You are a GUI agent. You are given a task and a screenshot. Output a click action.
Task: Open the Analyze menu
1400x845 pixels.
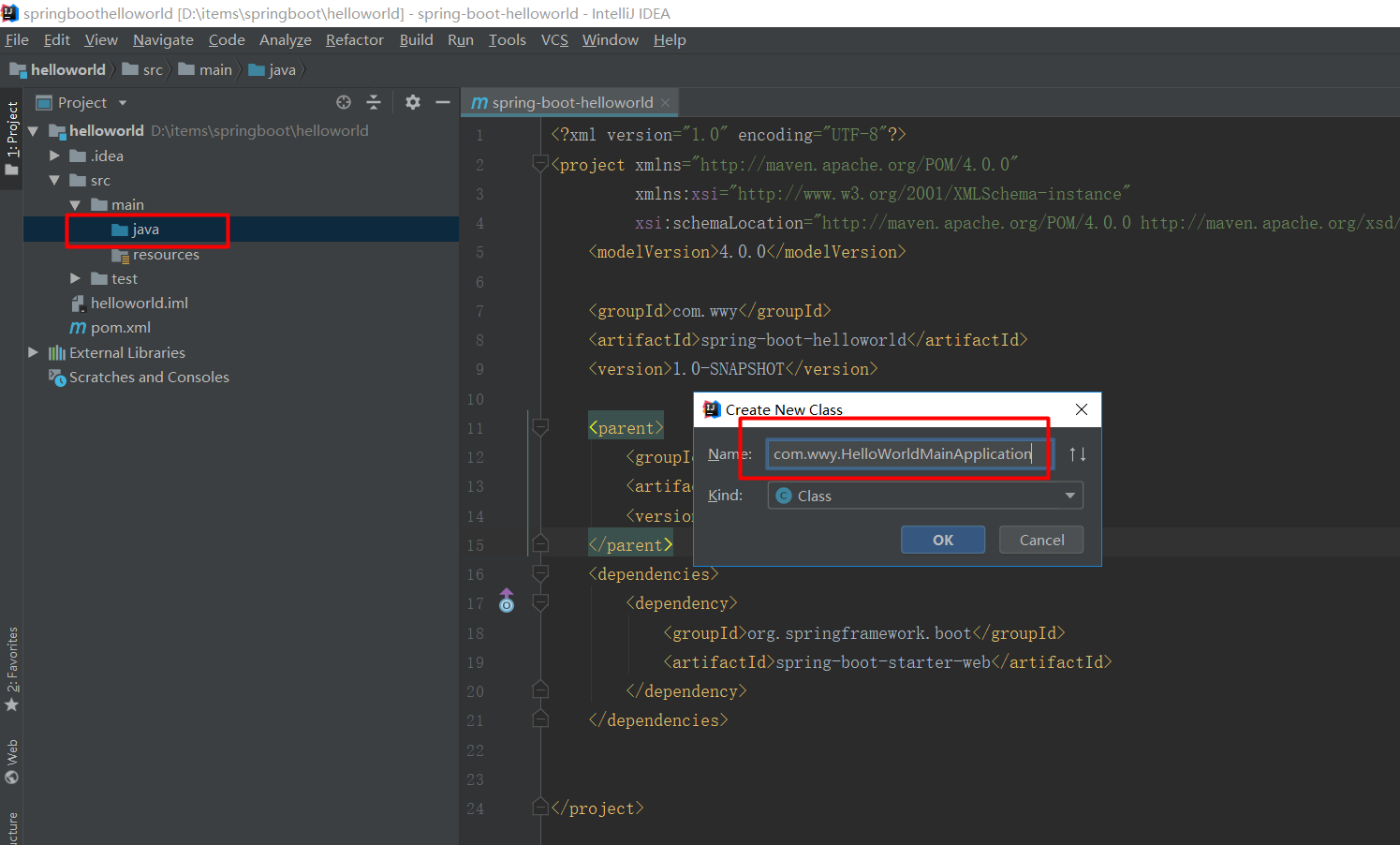pyautogui.click(x=286, y=39)
